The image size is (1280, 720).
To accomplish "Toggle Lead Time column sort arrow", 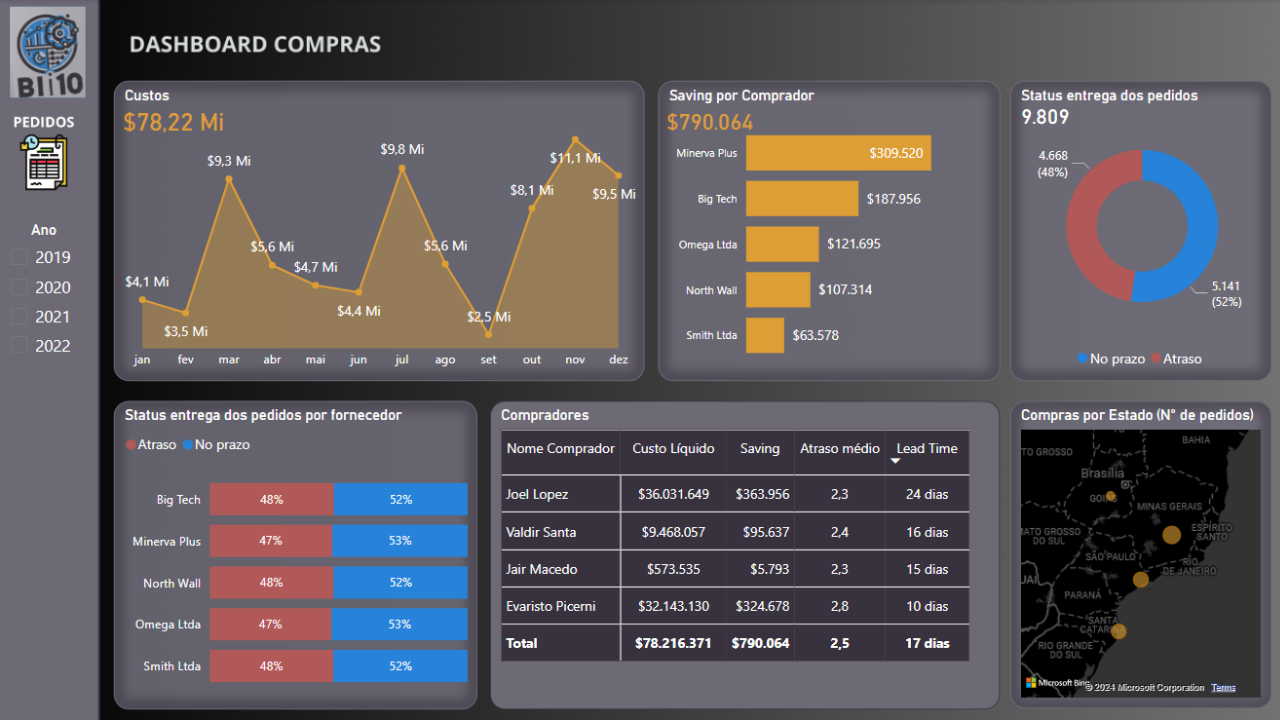I will tap(896, 461).
